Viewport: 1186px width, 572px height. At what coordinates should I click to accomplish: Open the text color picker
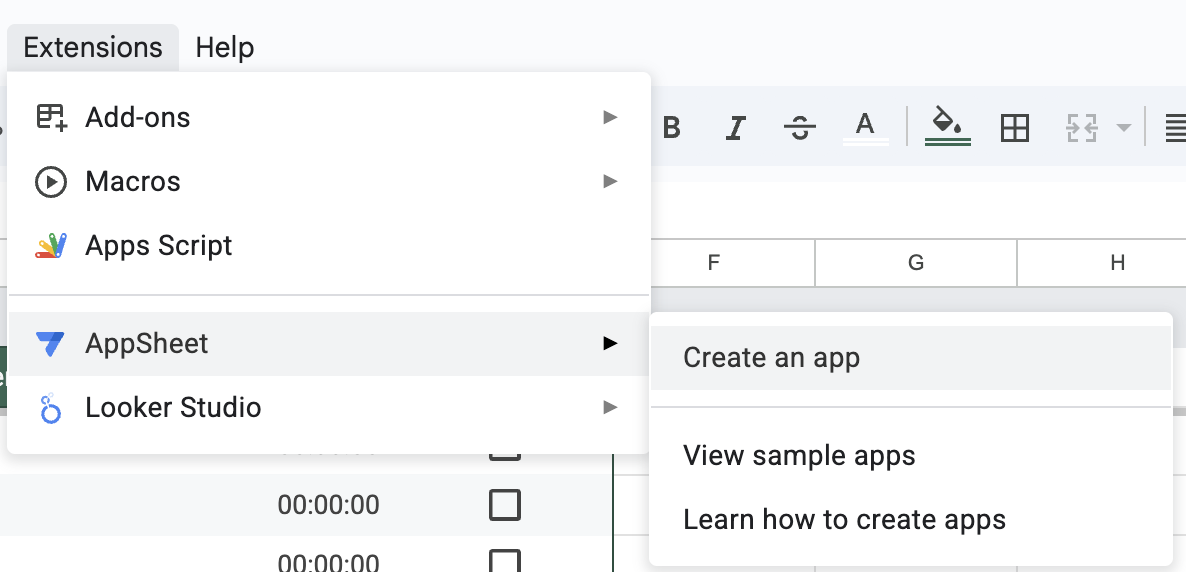[865, 128]
